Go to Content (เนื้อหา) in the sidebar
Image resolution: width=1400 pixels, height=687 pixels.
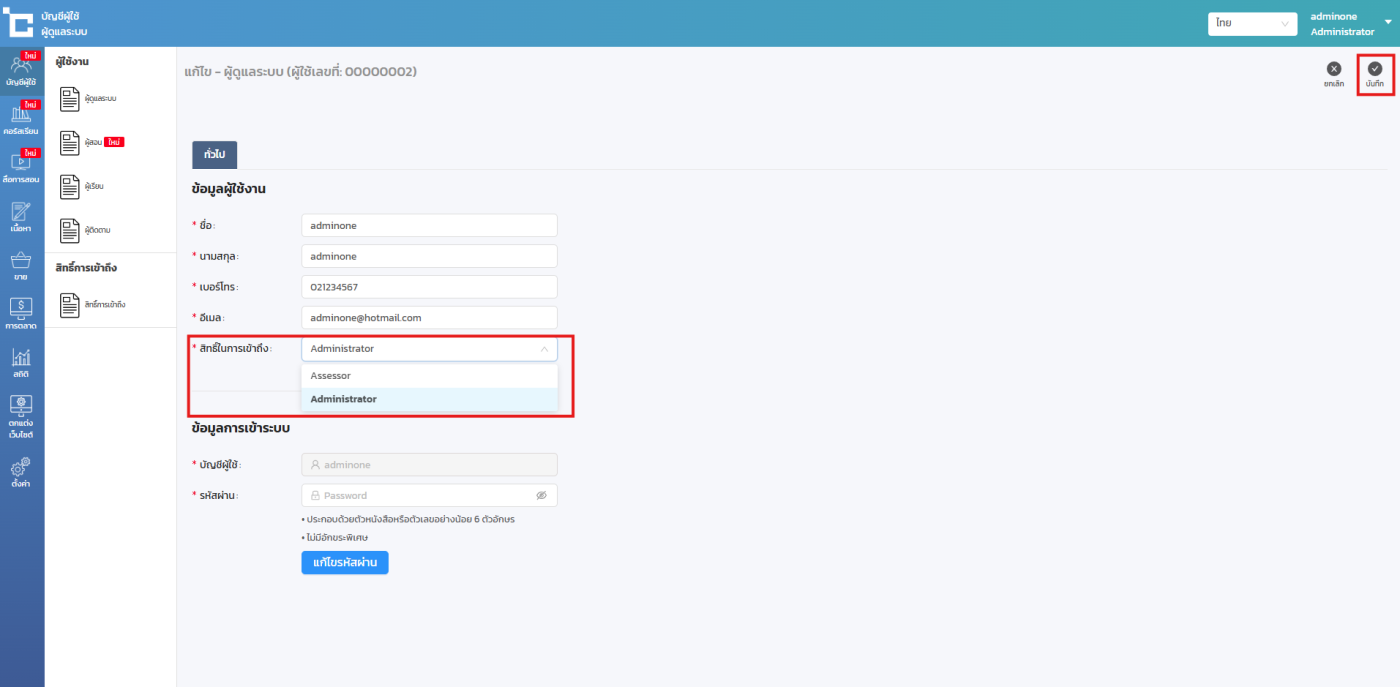pyautogui.click(x=21, y=216)
